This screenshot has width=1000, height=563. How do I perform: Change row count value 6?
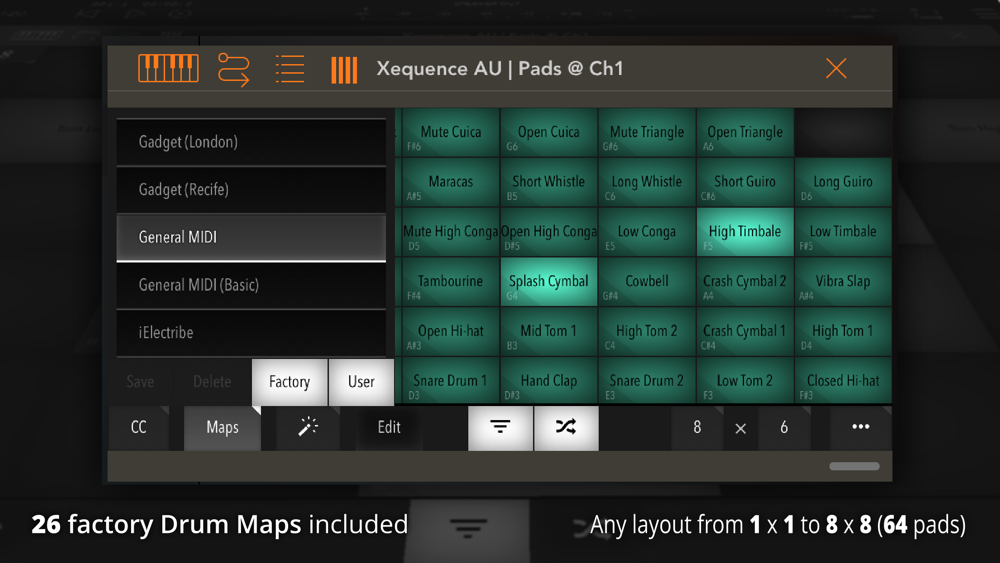pos(784,427)
